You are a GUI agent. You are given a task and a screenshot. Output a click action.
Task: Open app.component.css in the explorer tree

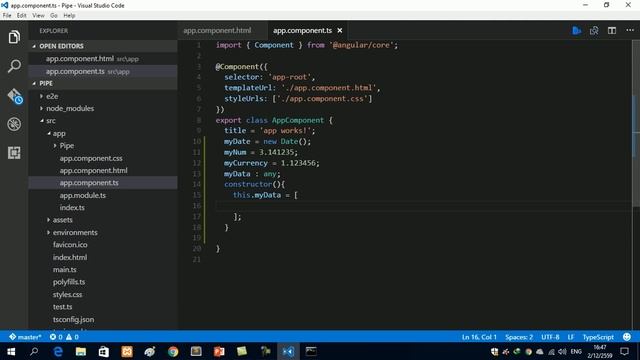pyautogui.click(x=91, y=158)
